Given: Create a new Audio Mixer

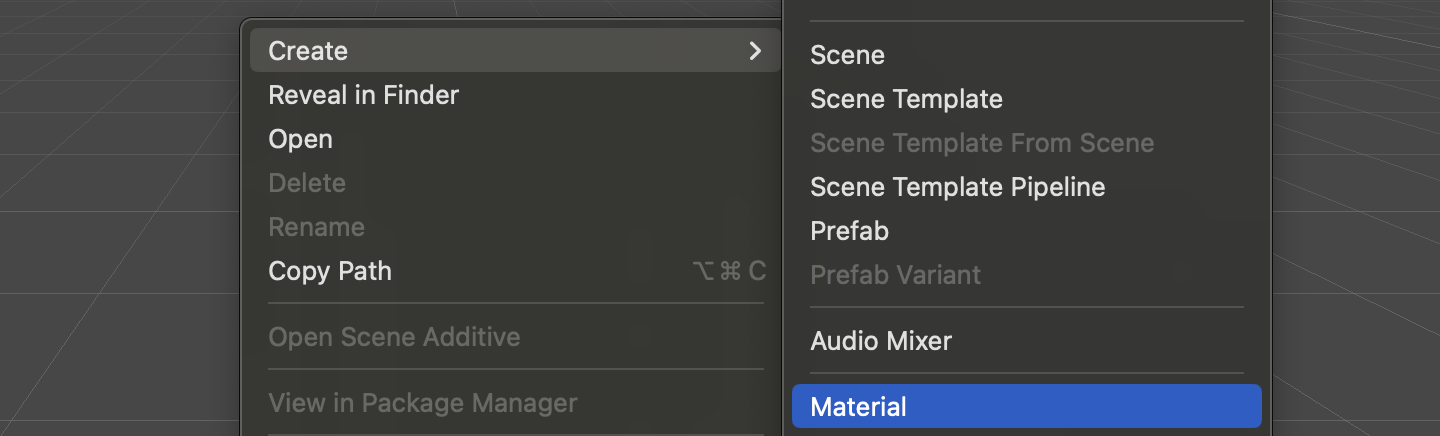Looking at the screenshot, I should tap(881, 341).
